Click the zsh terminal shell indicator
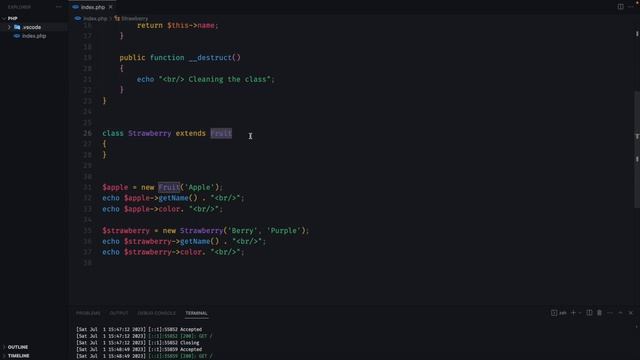The image size is (640, 360). click(559, 313)
